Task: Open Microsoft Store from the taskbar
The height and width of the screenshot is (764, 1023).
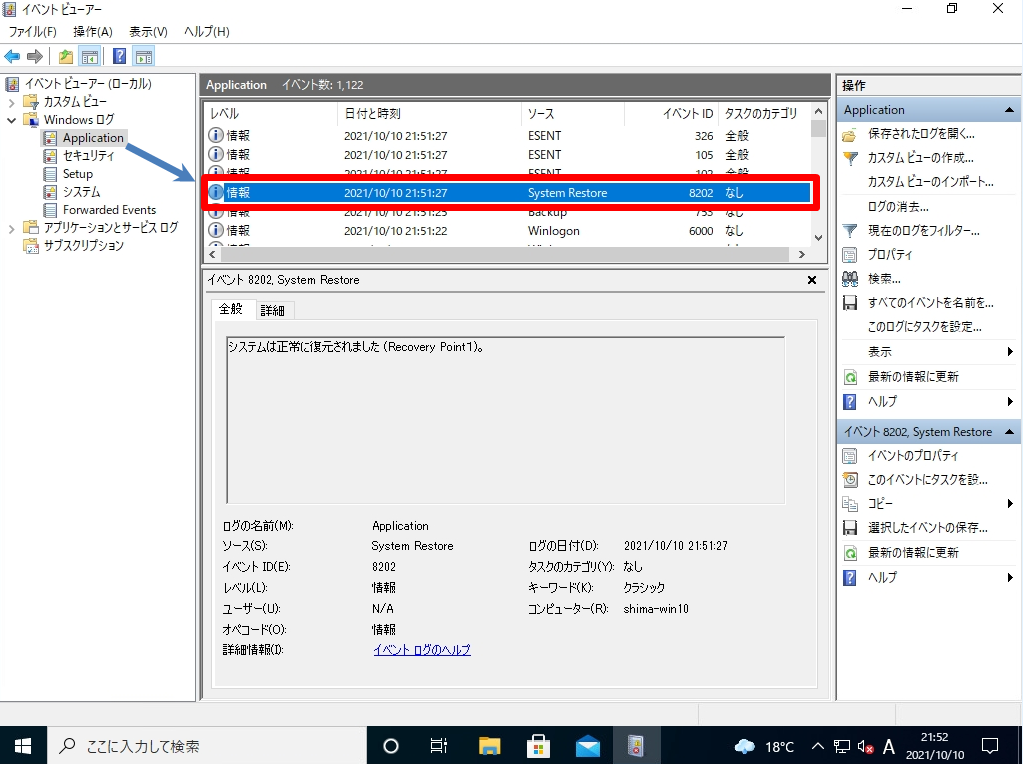Action: (x=538, y=745)
